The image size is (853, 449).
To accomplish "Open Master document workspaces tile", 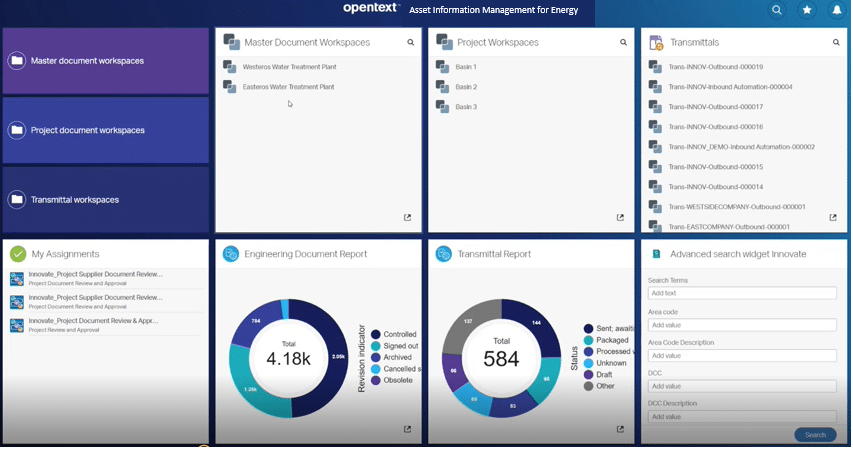I will (106, 61).
